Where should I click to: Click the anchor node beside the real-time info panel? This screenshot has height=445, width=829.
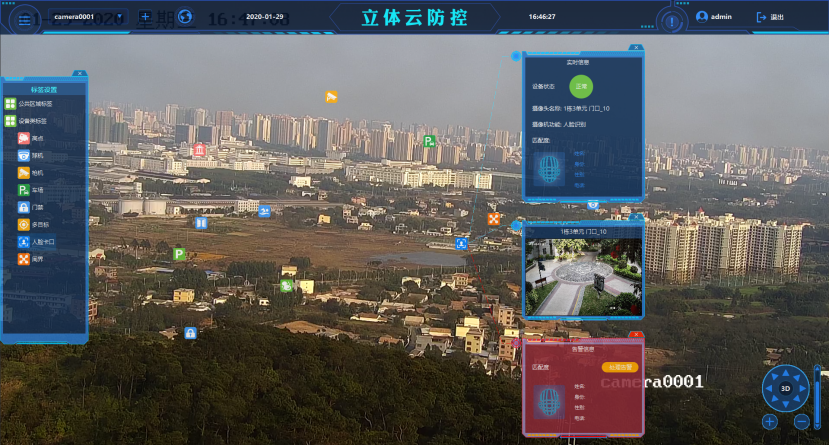(x=516, y=56)
